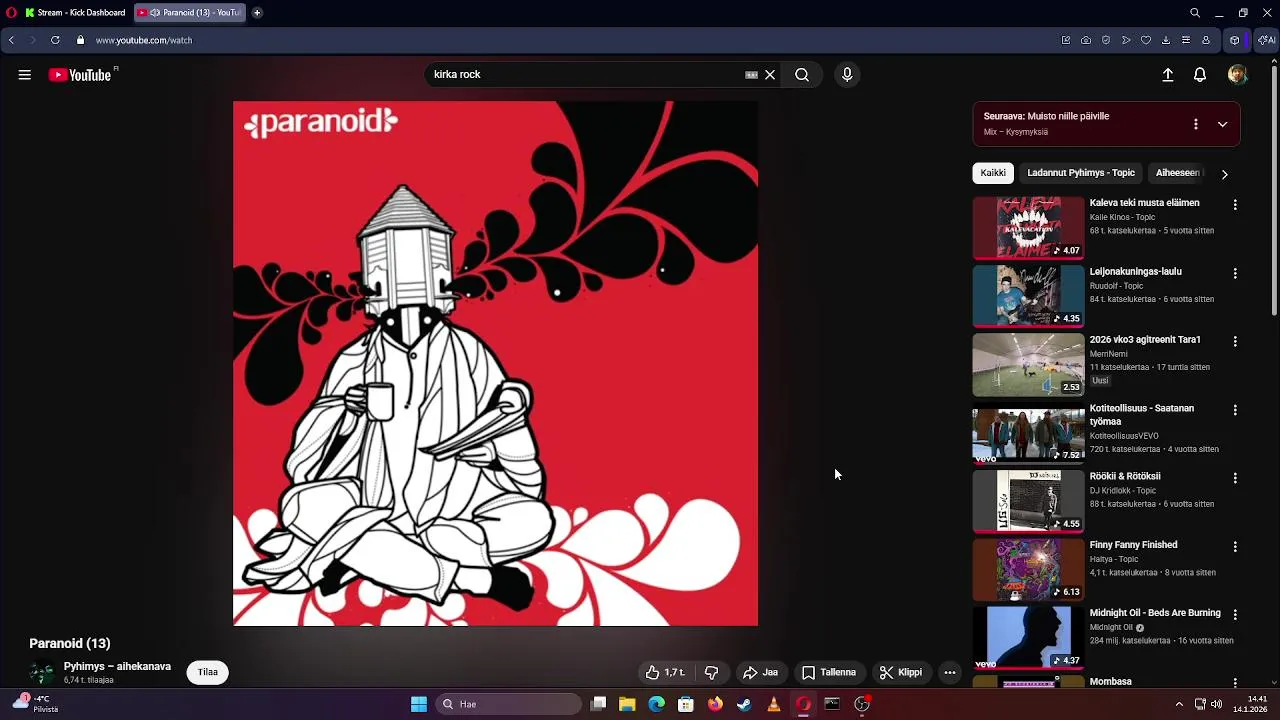Open YouTube notifications bell
Viewport: 1280px width, 720px height.
1200,75
